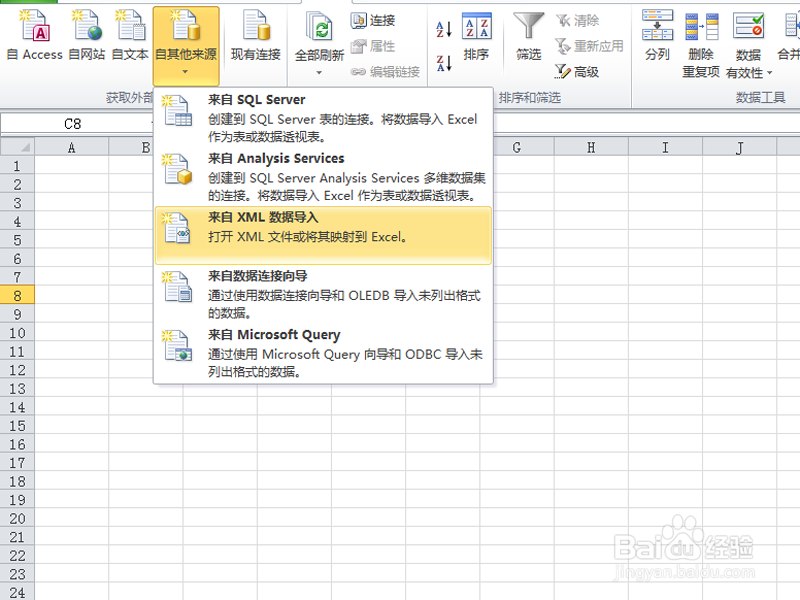This screenshot has height=600, width=800.
Task: Select 来自 XML 数据导入 menu entry
Action: tap(323, 235)
